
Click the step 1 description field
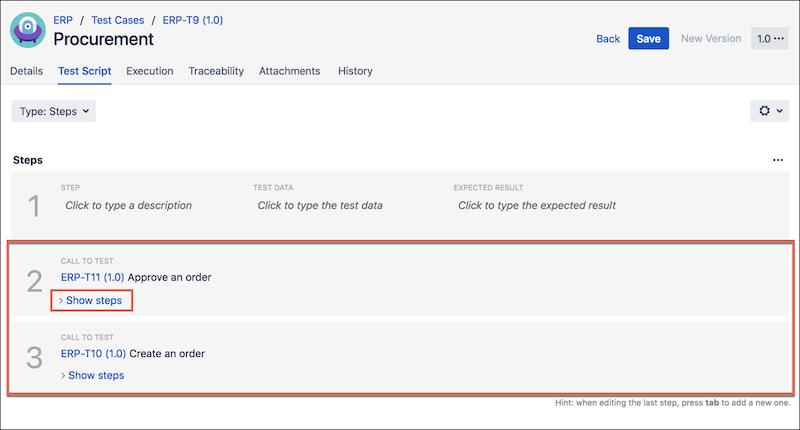pyautogui.click(x=128, y=205)
